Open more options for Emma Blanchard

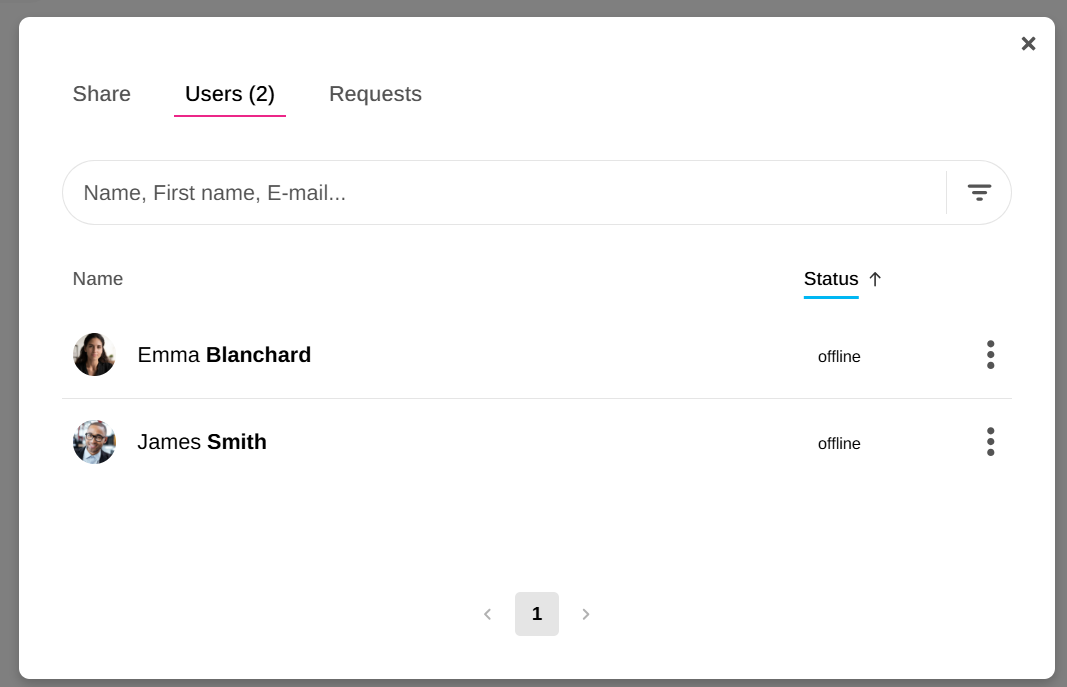[x=990, y=355]
